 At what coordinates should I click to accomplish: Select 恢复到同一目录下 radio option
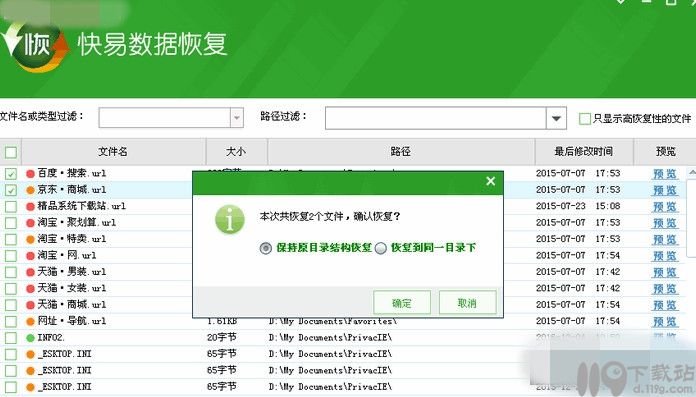[x=381, y=248]
